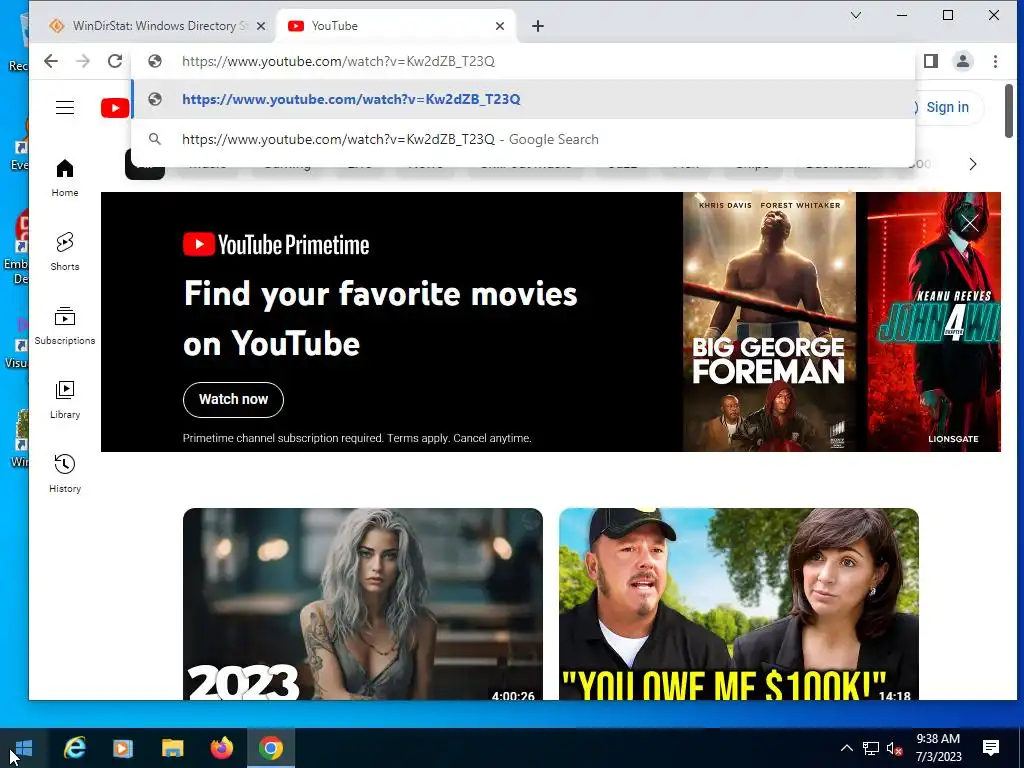Show more category chips with right arrow
Viewport: 1024px width, 768px height.
click(972, 164)
